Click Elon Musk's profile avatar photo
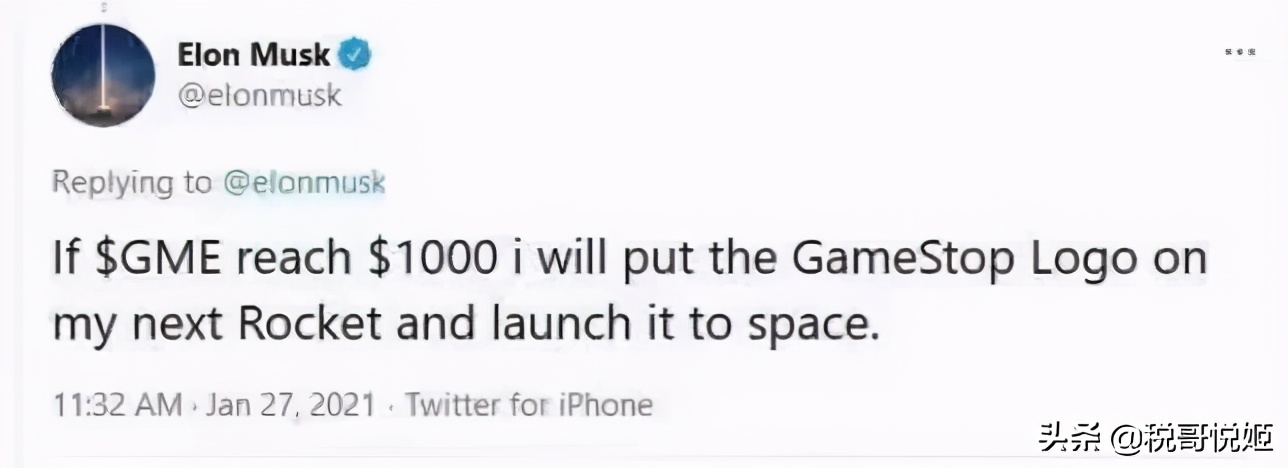The height and width of the screenshot is (468, 1288). point(103,76)
